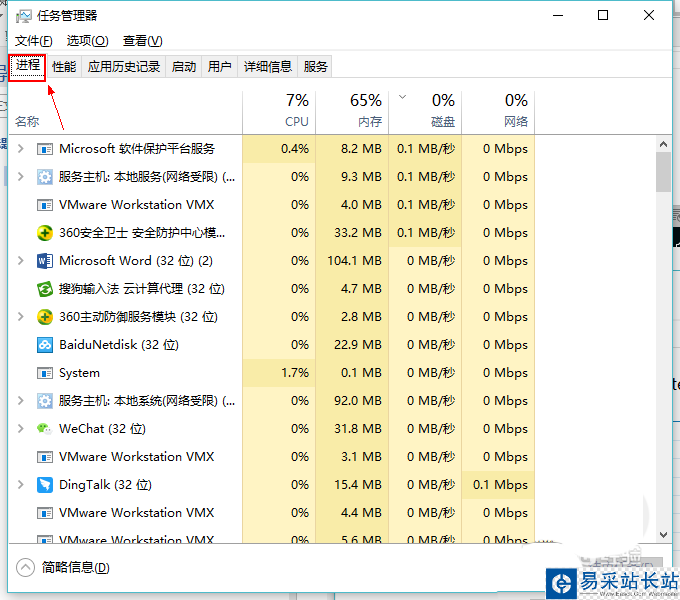Click the 简略信息(D) link
Viewport: 680px width, 600px height.
tap(75, 567)
